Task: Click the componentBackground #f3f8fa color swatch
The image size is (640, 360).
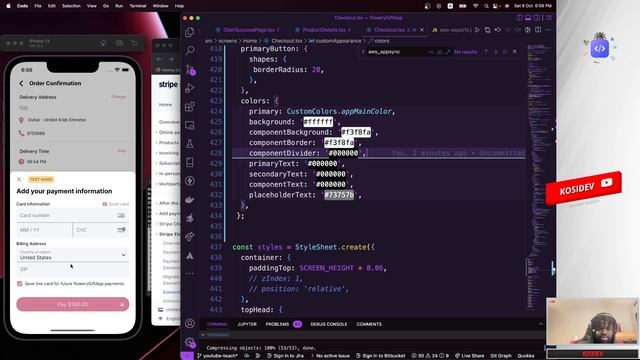Action: pyautogui.click(x=356, y=132)
